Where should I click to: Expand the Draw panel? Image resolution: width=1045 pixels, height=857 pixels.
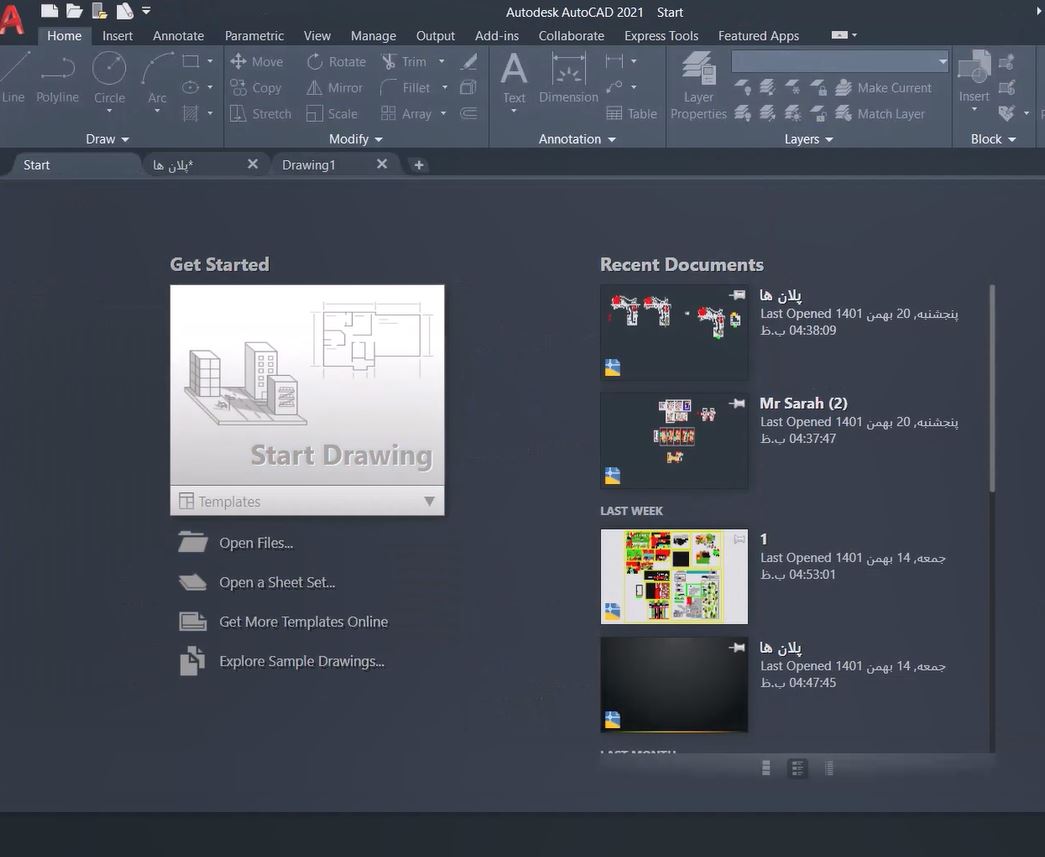(x=107, y=139)
